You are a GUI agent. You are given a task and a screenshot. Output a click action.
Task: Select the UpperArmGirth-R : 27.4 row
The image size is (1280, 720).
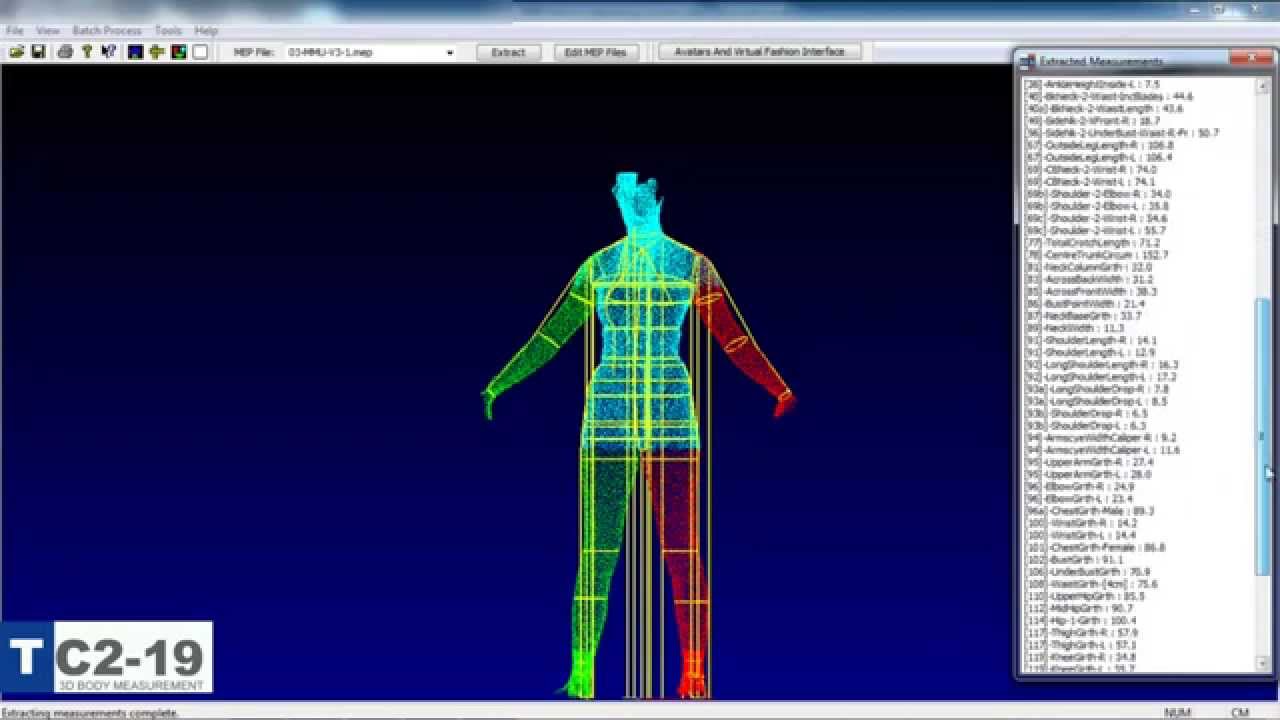point(1090,462)
